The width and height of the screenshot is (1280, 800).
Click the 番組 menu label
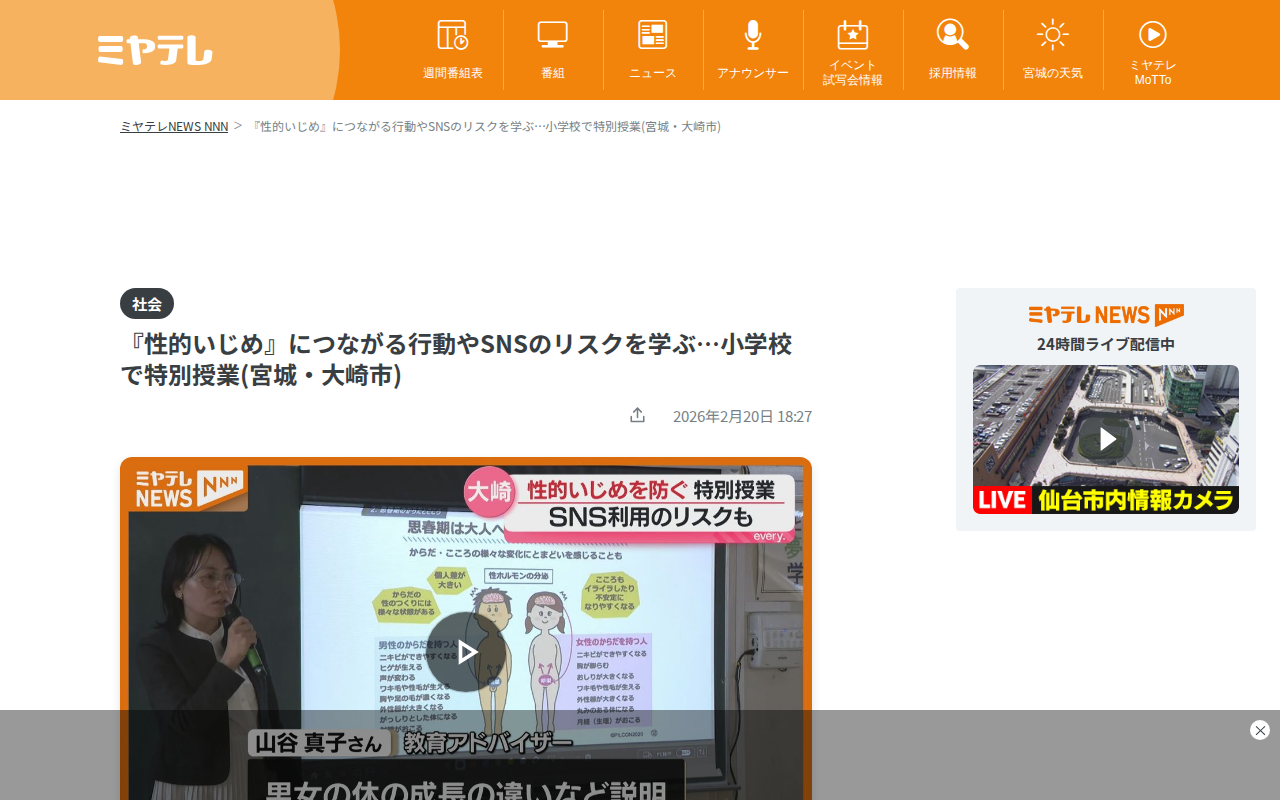pos(553,73)
